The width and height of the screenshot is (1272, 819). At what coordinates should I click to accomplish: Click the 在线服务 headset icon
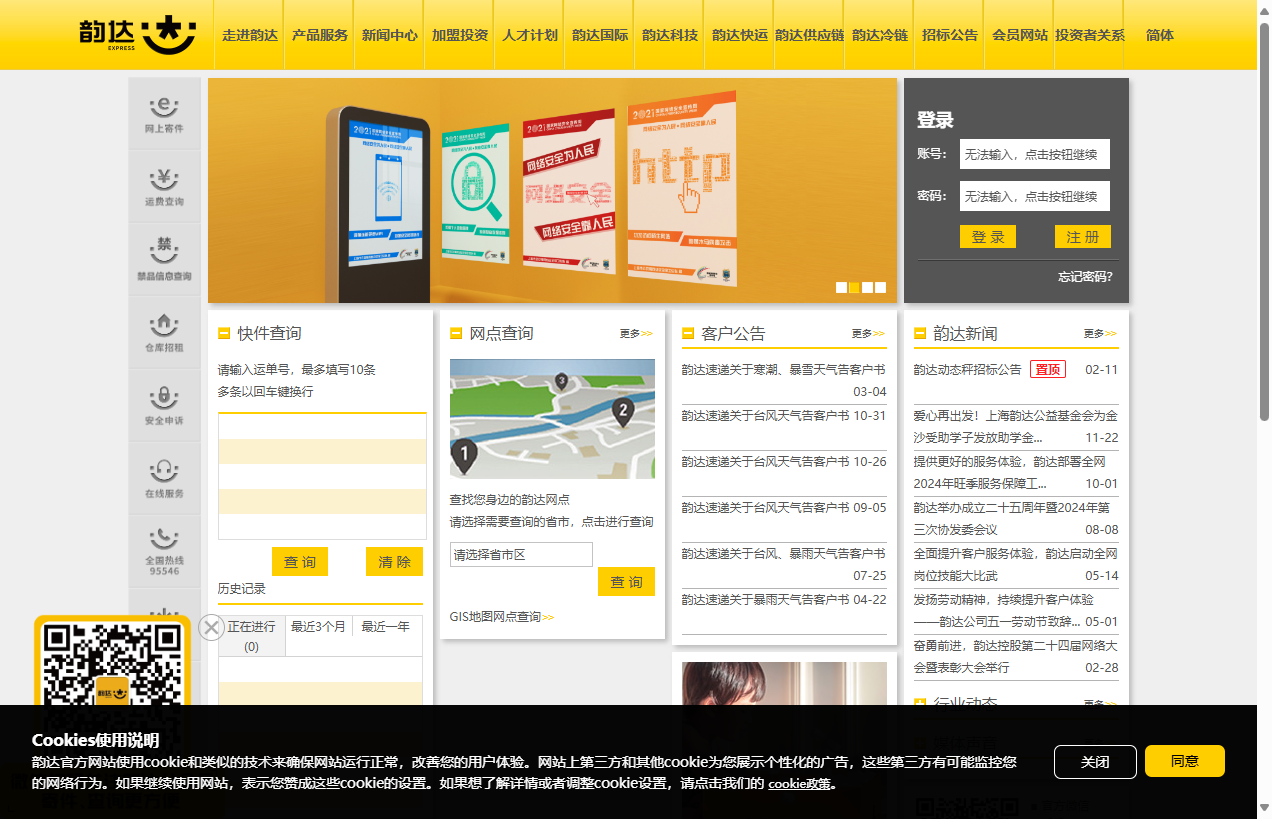tap(164, 479)
